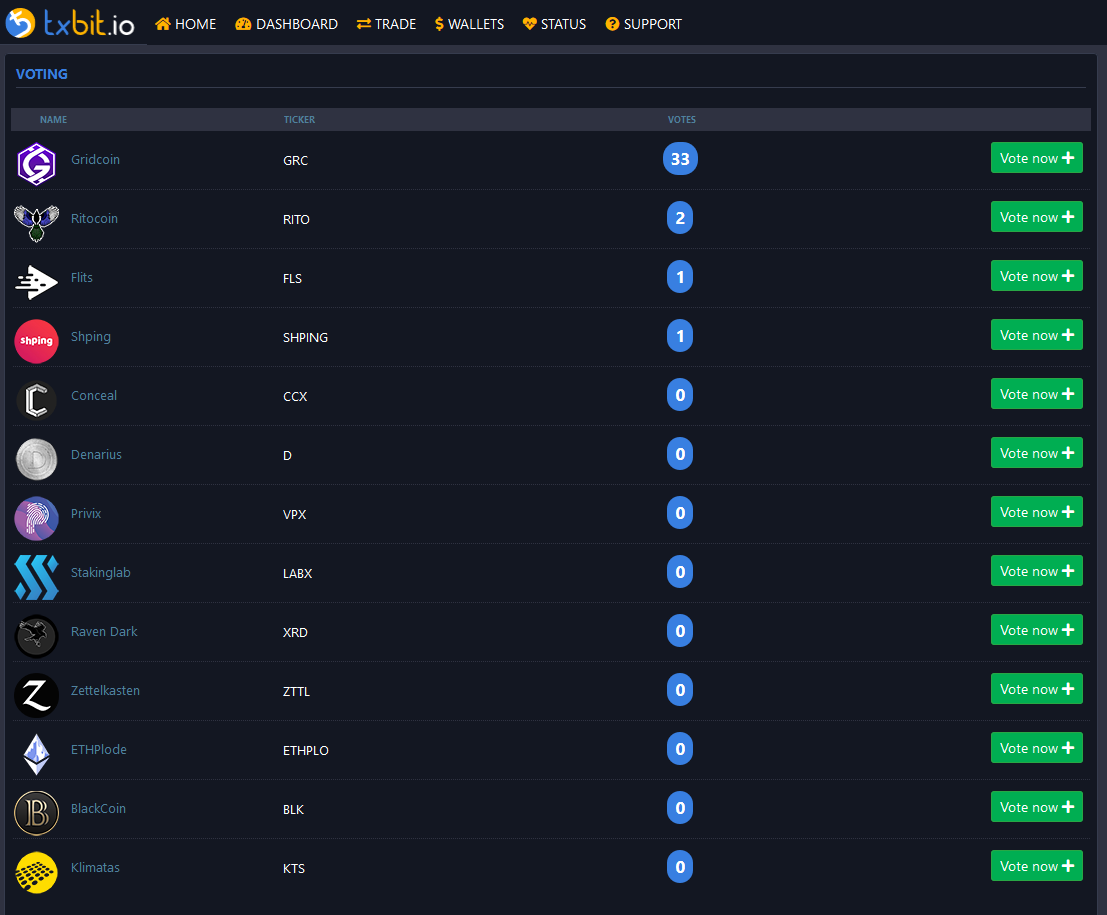Select the GRC ticker text
Viewport: 1107px width, 915px height.
295,160
